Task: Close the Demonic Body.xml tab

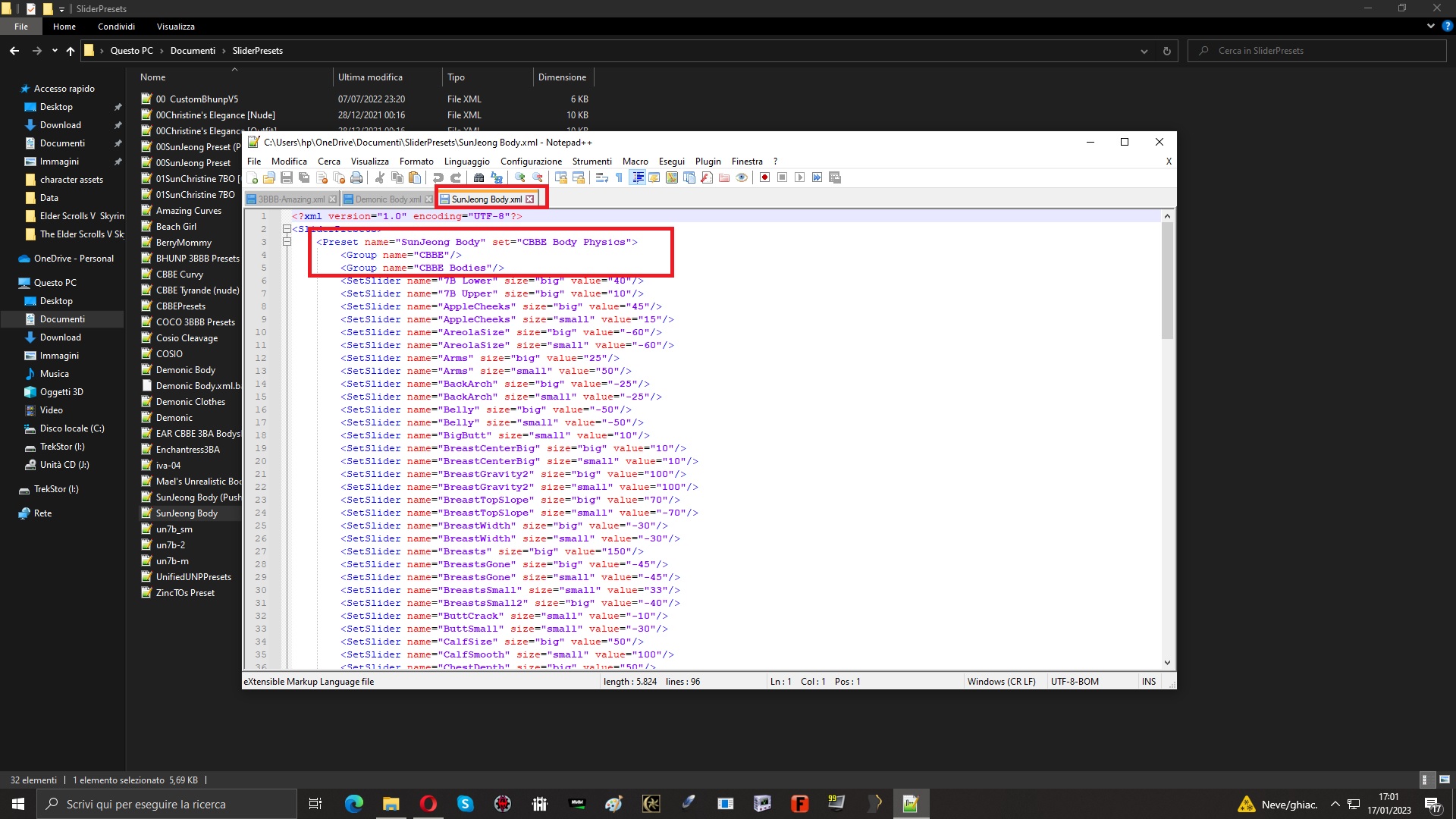Action: (428, 199)
